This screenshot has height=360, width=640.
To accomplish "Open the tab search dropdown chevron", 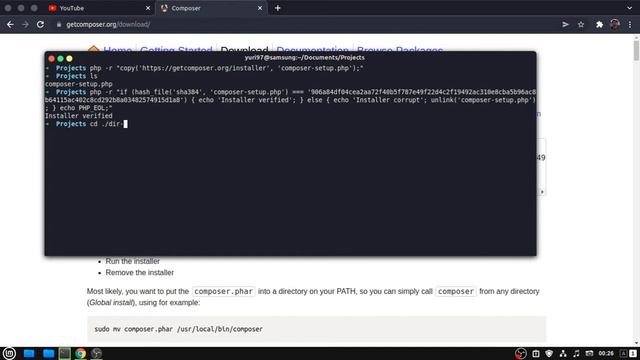I will tap(629, 8).
